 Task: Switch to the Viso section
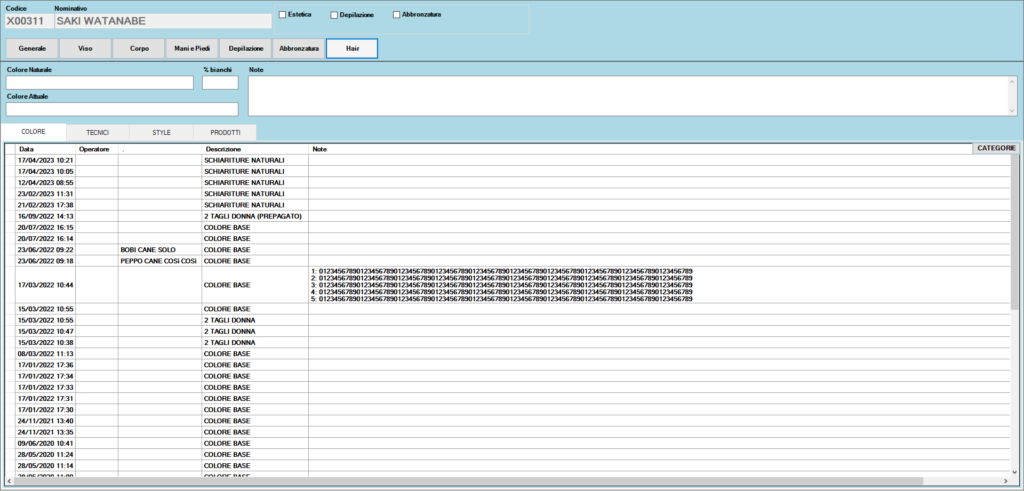pos(85,48)
